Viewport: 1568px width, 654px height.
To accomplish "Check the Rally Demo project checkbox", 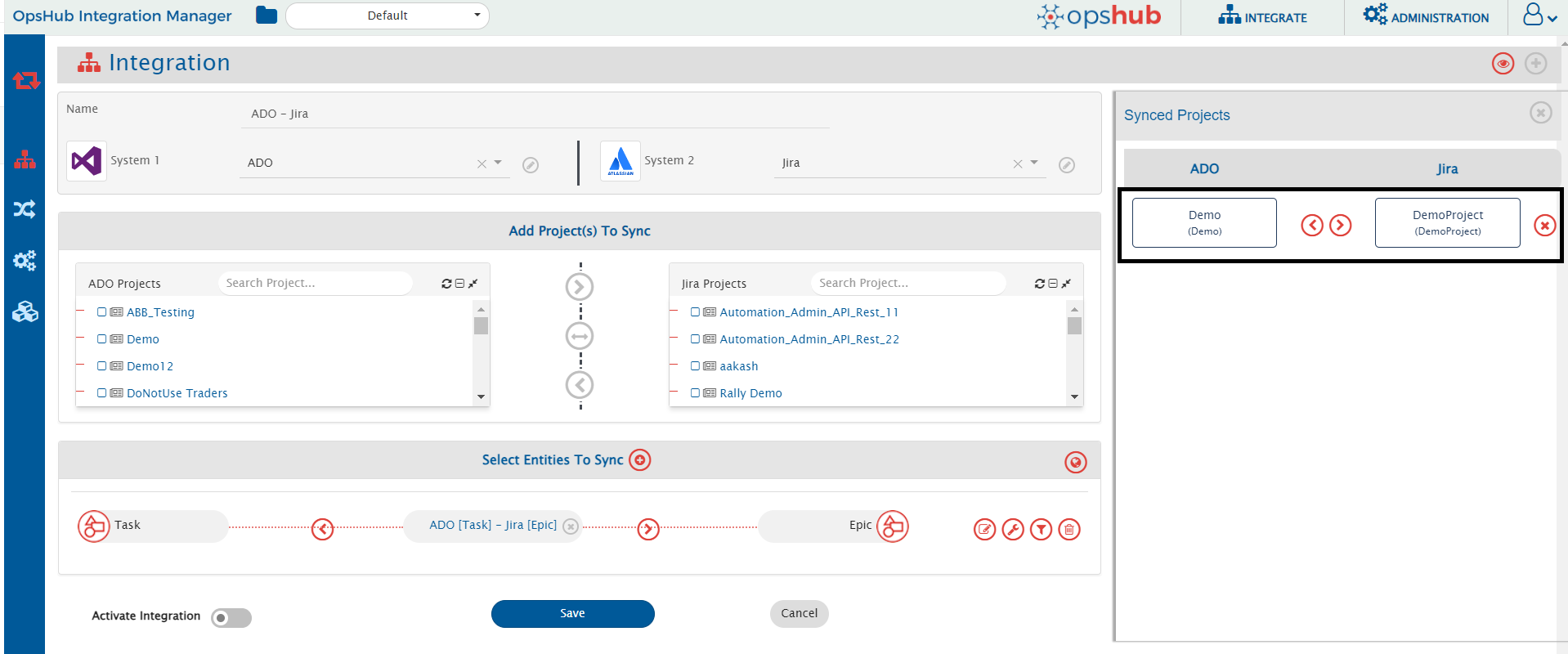I will 695,393.
